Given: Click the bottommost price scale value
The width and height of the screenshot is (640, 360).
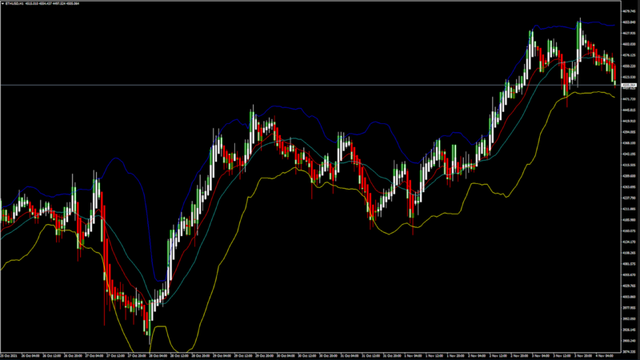Looking at the screenshot, I should point(629,351).
